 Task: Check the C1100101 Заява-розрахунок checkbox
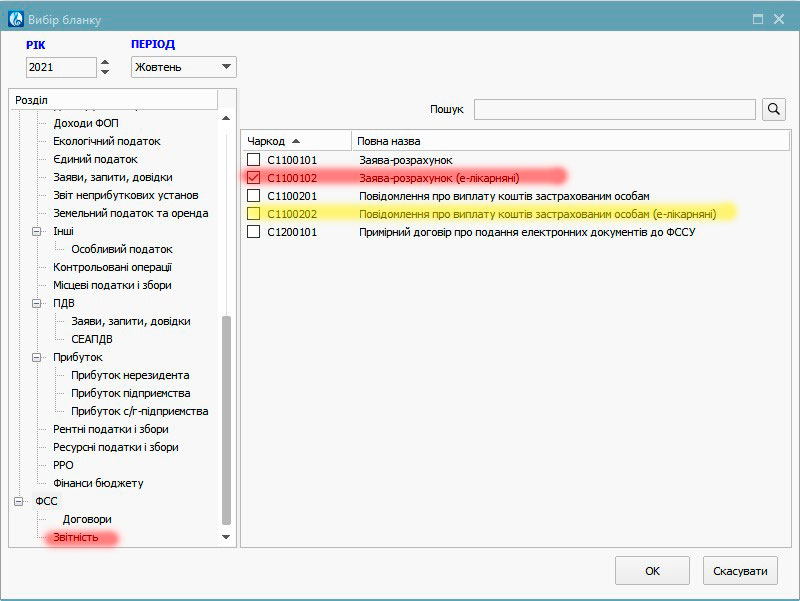[254, 160]
